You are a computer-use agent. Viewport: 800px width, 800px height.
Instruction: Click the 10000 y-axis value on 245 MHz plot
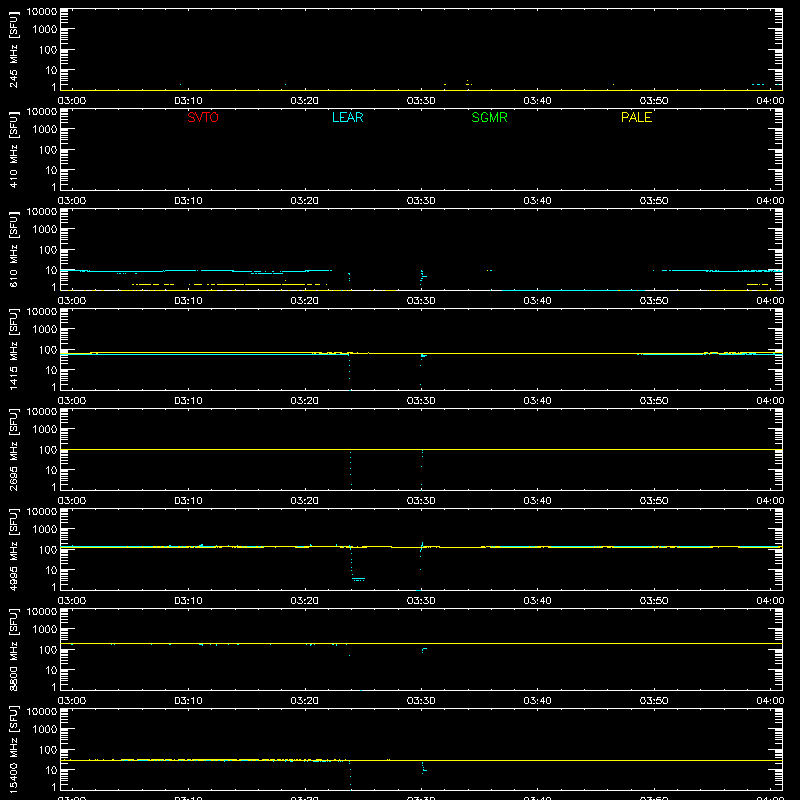pos(42,12)
